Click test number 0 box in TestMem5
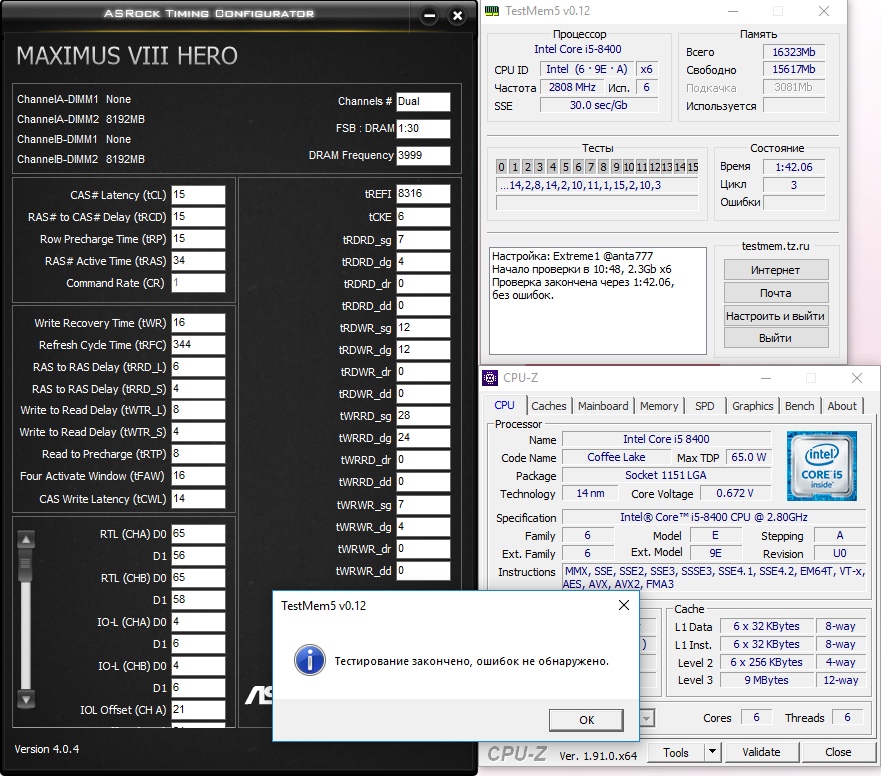This screenshot has width=881, height=776. click(x=501, y=166)
